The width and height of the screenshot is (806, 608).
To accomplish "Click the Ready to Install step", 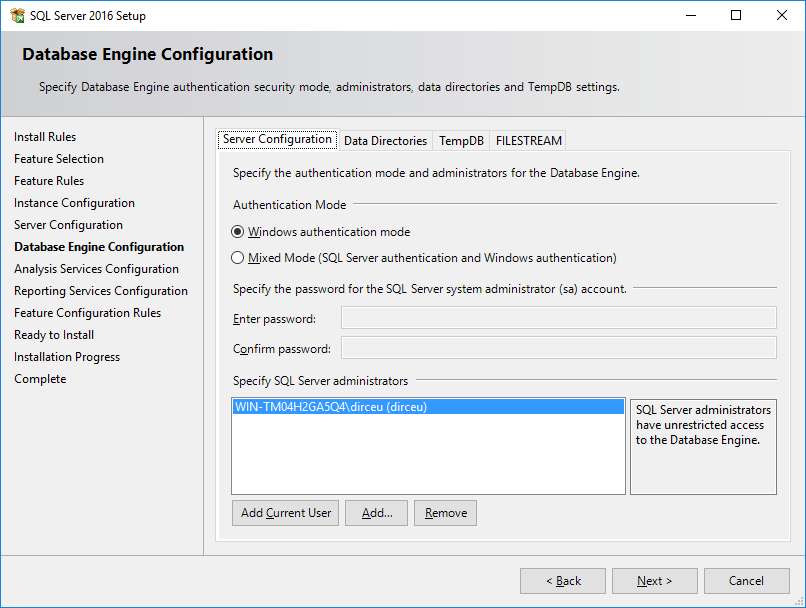I will tap(54, 335).
